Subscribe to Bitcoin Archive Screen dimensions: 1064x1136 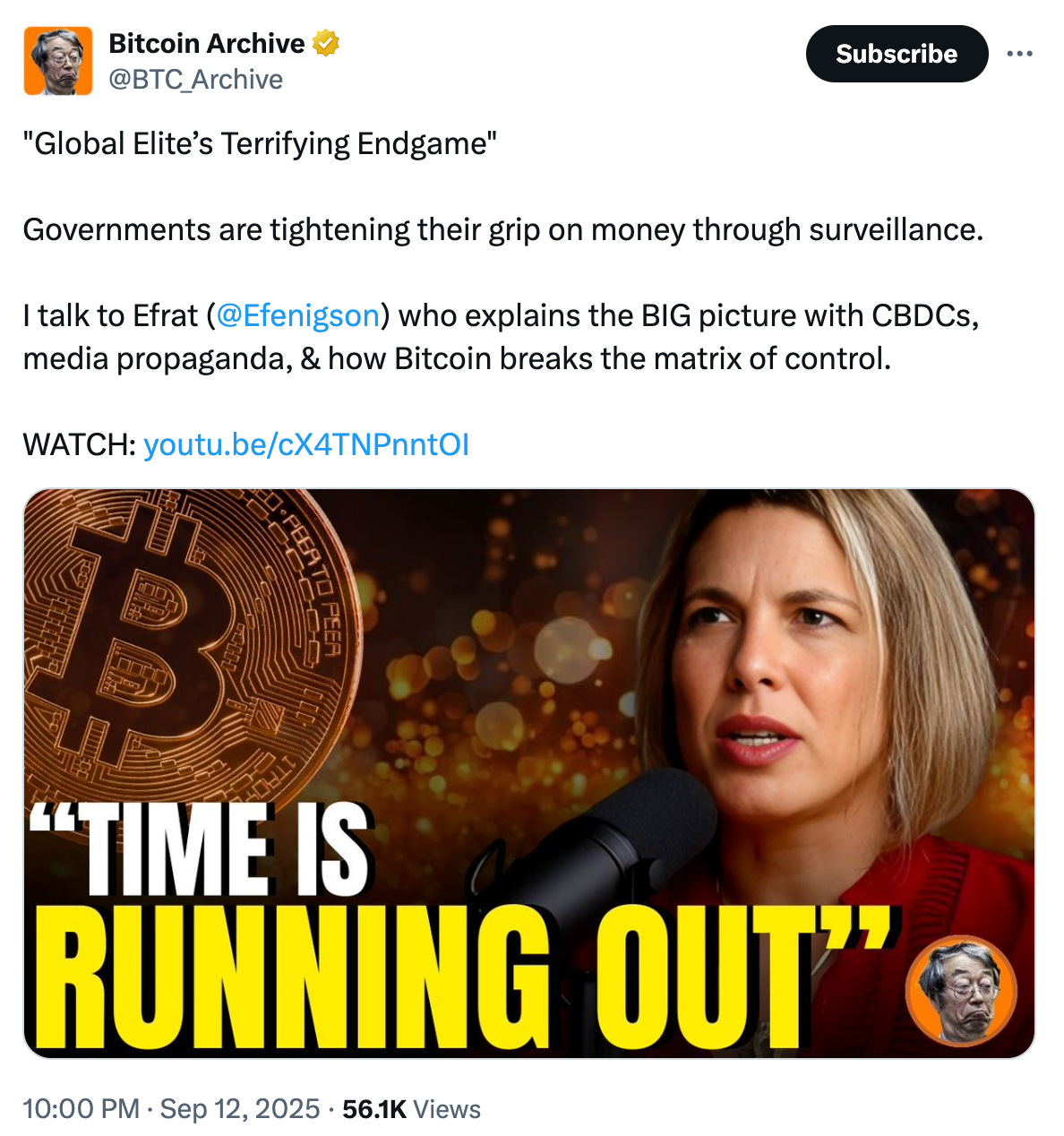[897, 54]
